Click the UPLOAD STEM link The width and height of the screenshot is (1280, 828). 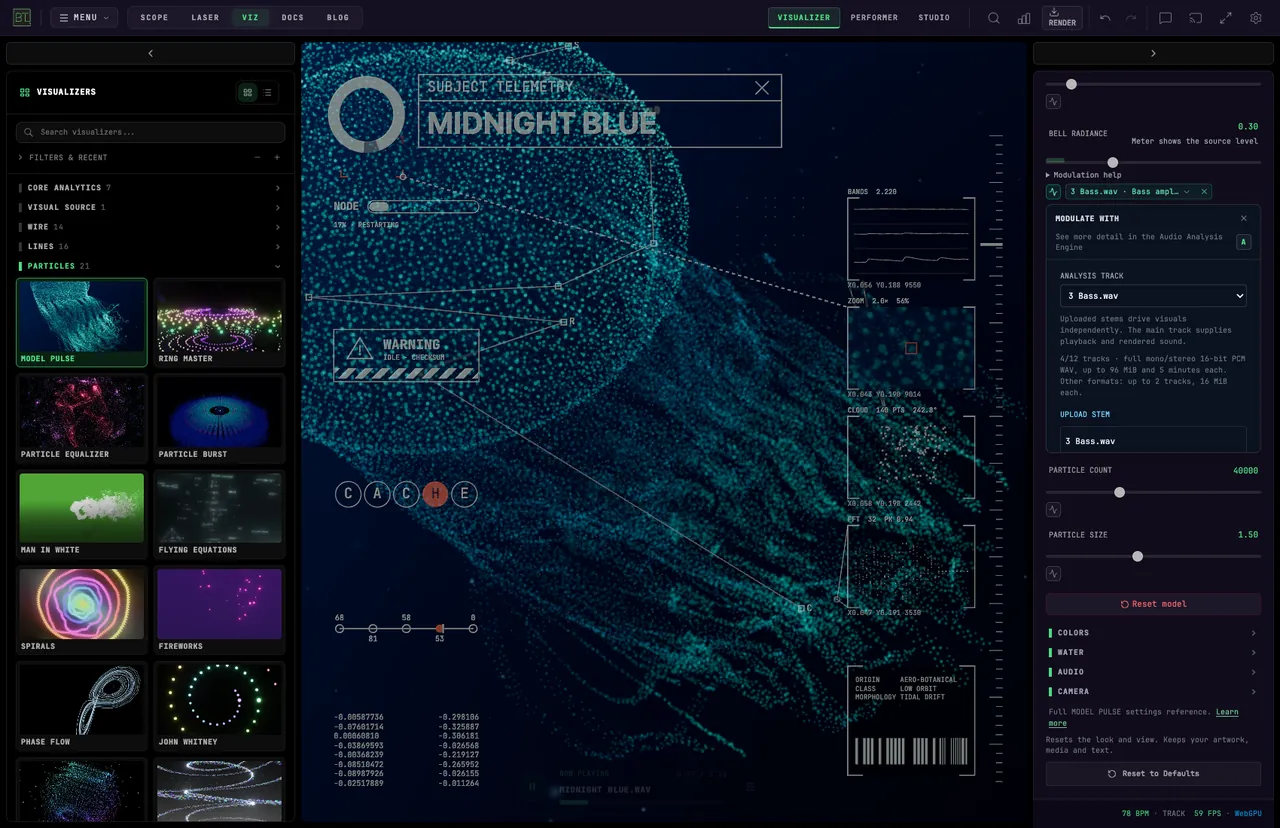pos(1085,414)
